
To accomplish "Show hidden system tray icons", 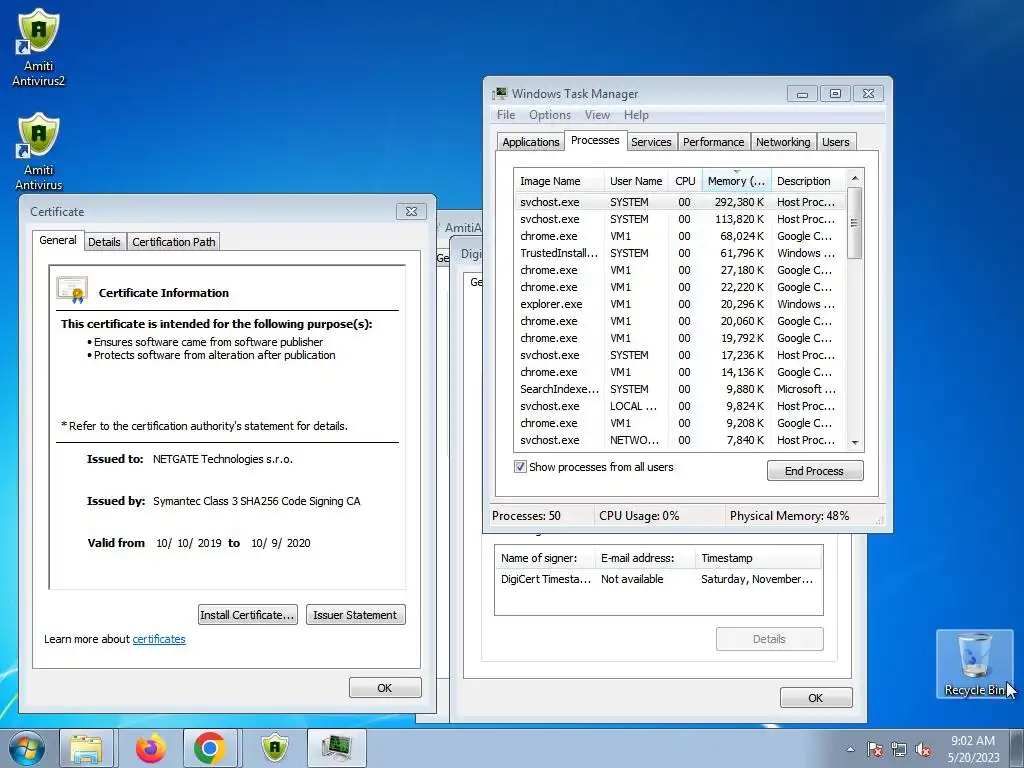I will coord(850,749).
